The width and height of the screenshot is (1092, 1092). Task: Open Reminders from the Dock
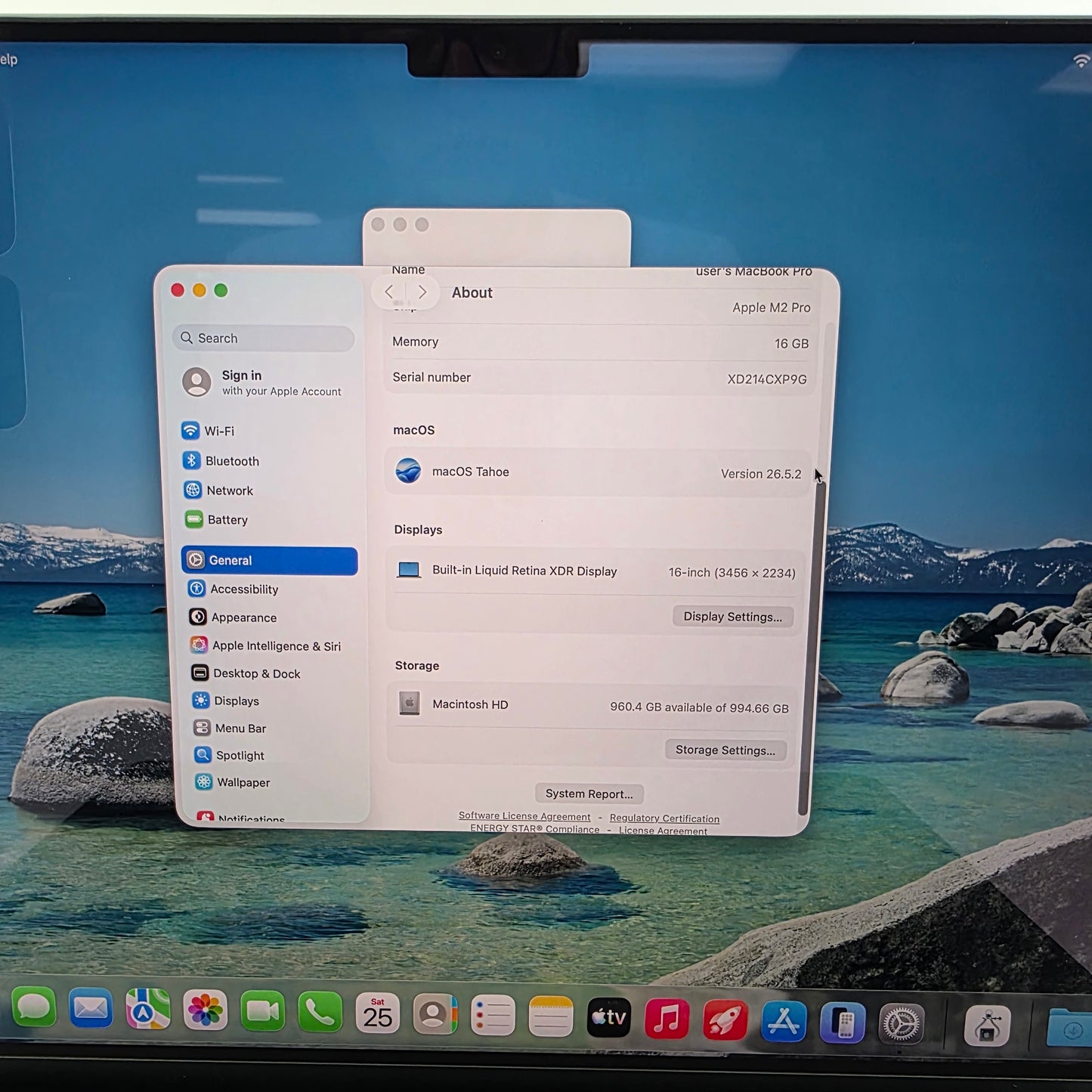tap(493, 1016)
